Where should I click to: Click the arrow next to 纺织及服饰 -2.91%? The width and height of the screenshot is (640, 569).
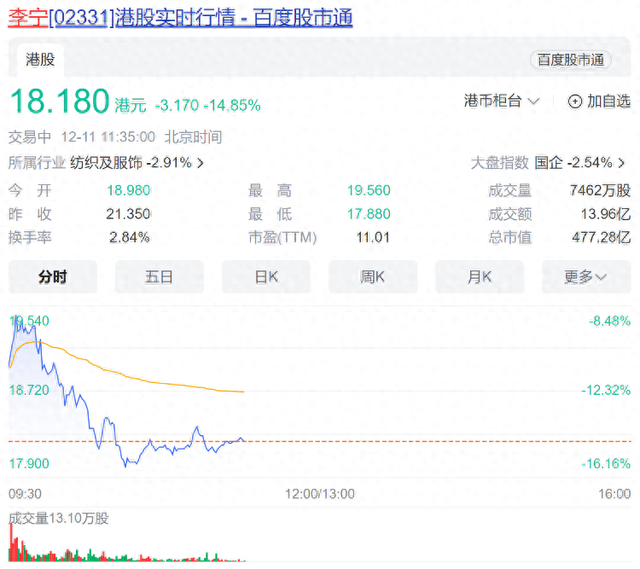[200, 163]
